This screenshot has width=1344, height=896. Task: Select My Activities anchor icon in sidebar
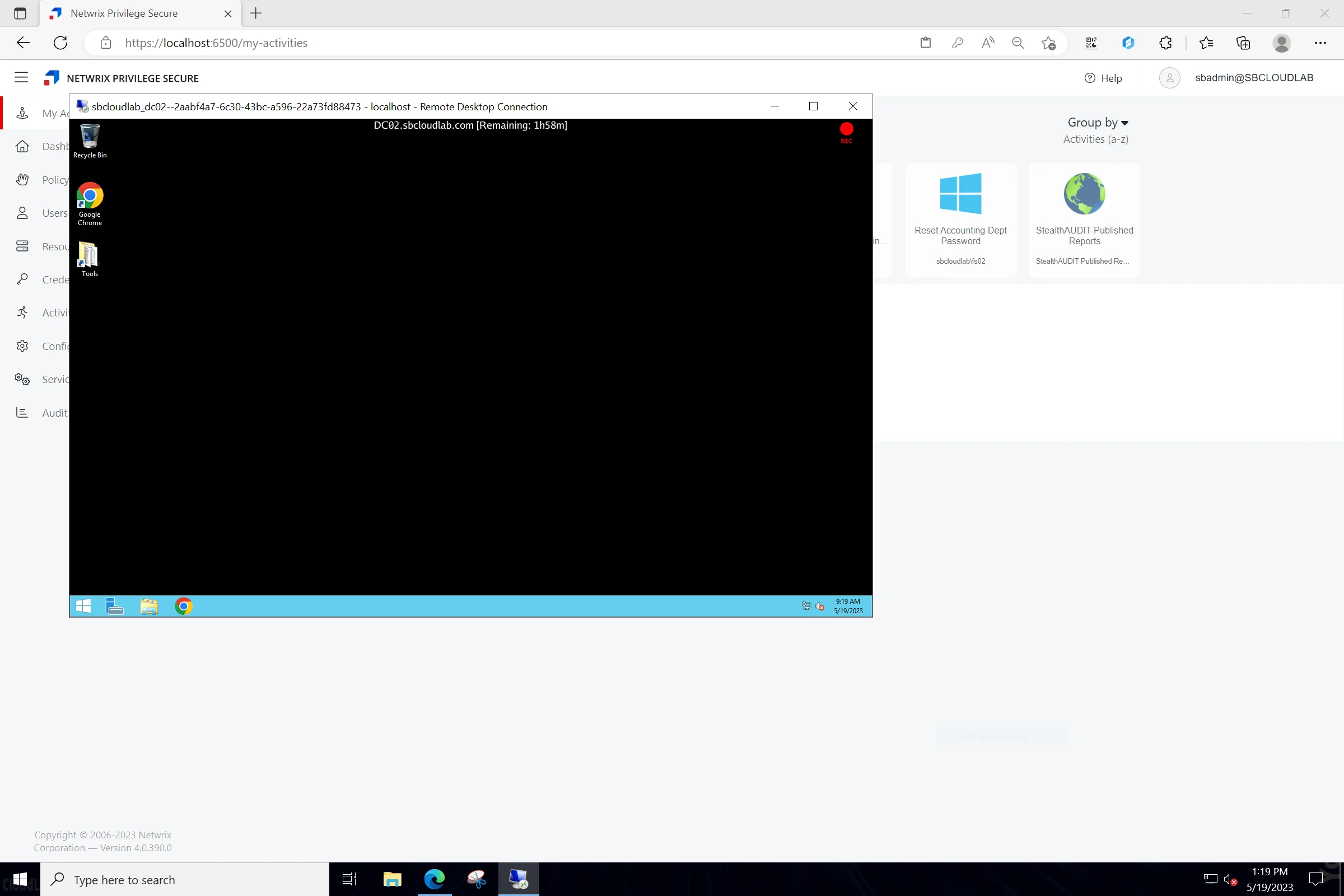[22, 113]
